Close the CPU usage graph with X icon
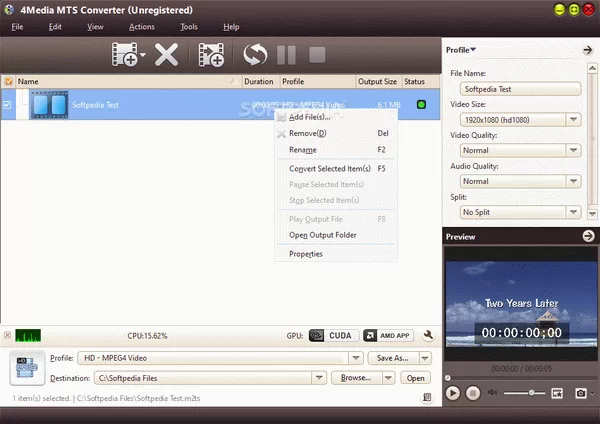600x424 pixels. pyautogui.click(x=7, y=335)
